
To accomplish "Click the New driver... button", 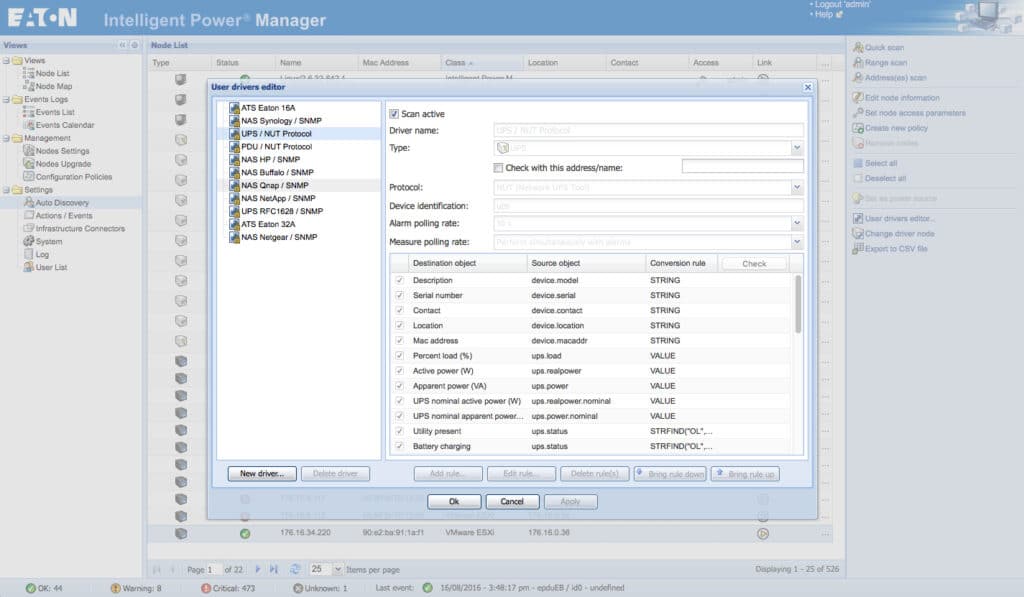I will 262,474.
